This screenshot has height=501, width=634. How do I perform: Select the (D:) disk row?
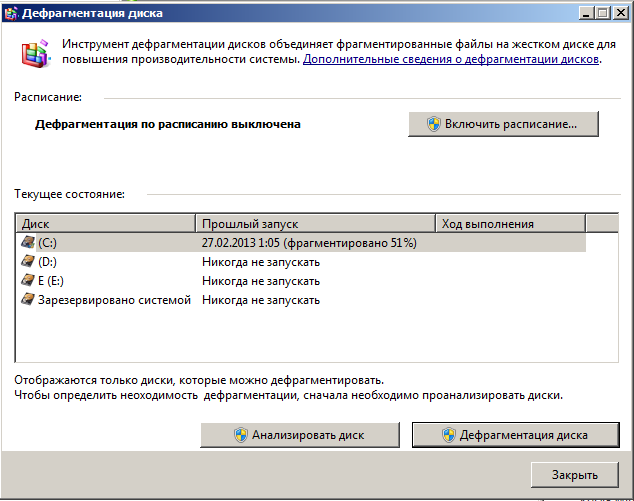(x=301, y=262)
